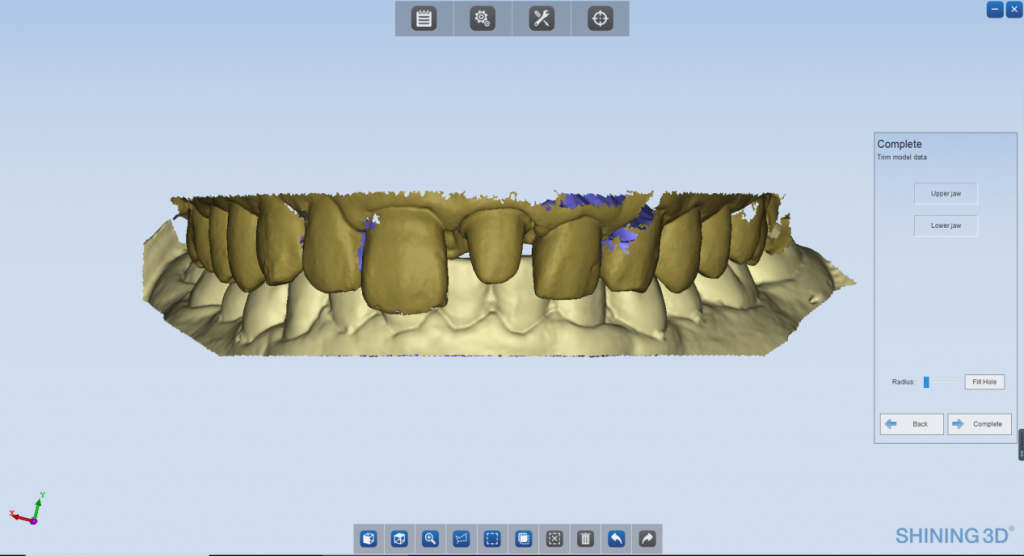
Task: Click the magnifier zoom icon
Action: 430,538
